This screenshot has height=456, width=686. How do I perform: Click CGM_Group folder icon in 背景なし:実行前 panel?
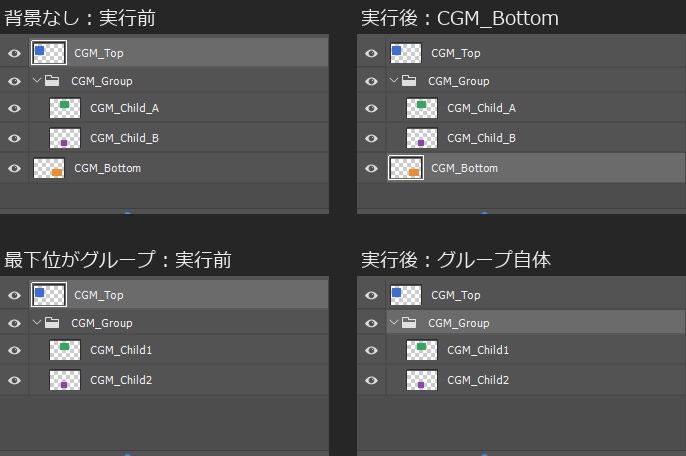(52, 81)
